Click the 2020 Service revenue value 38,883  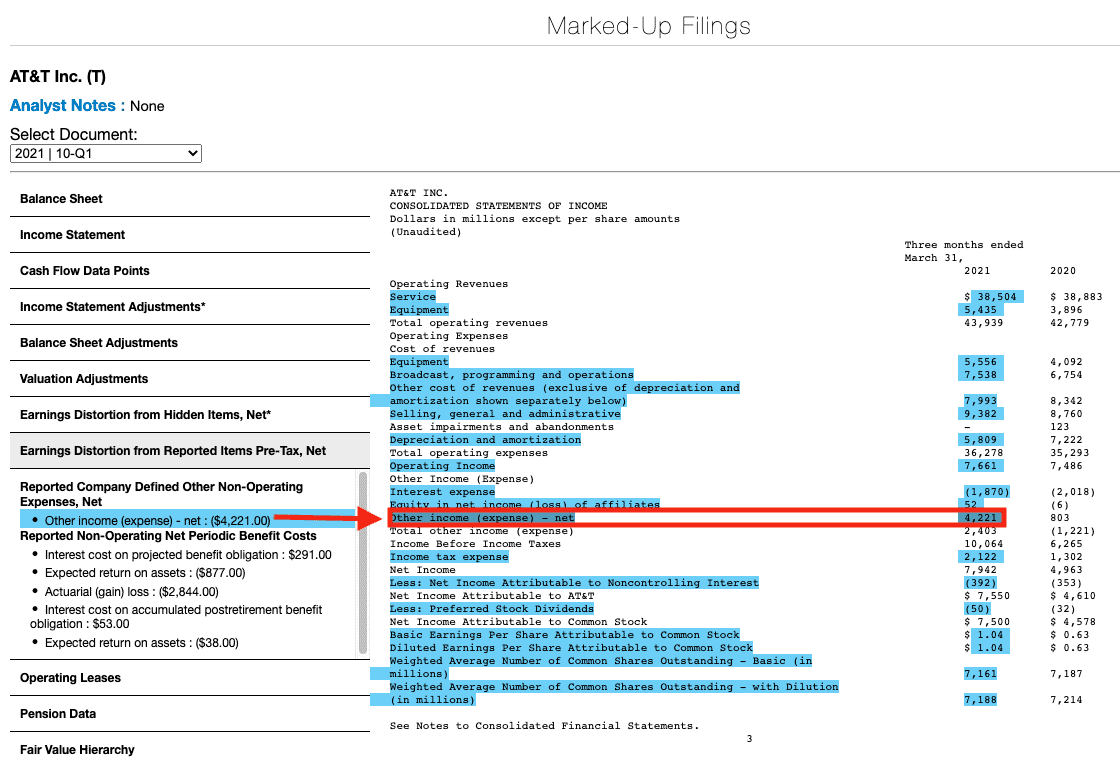click(1076, 297)
